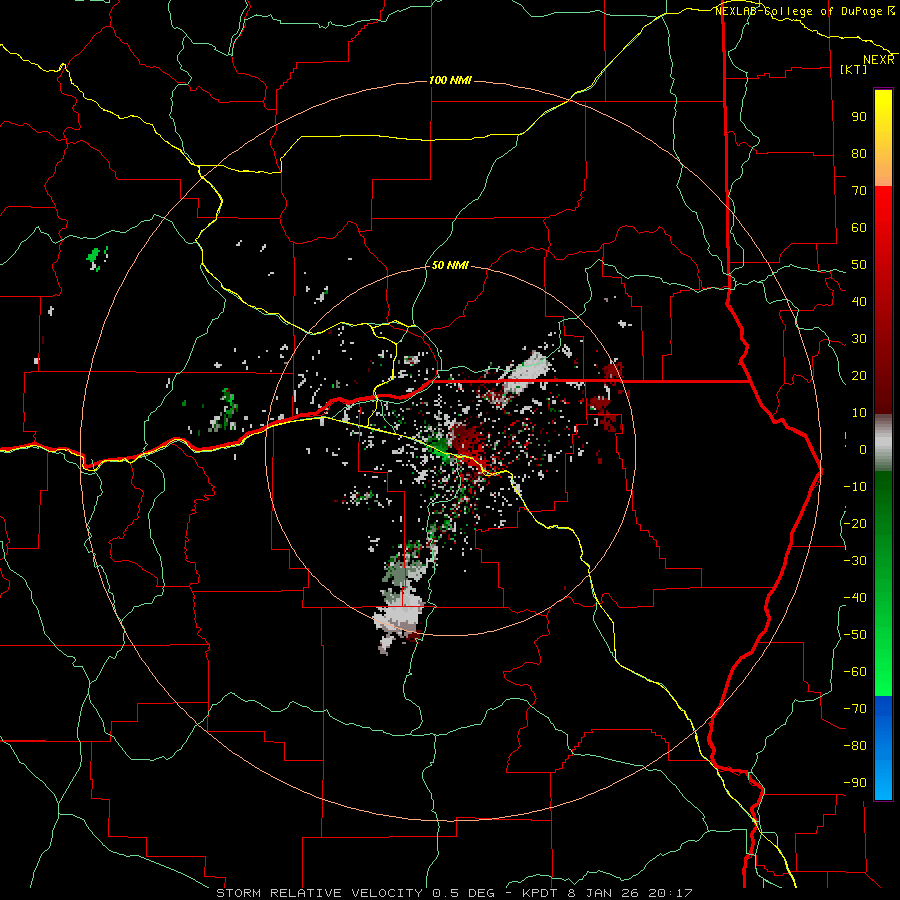Viewport: 900px width, 900px height.
Task: Click the bright green segment of the color bar
Action: 883,583
